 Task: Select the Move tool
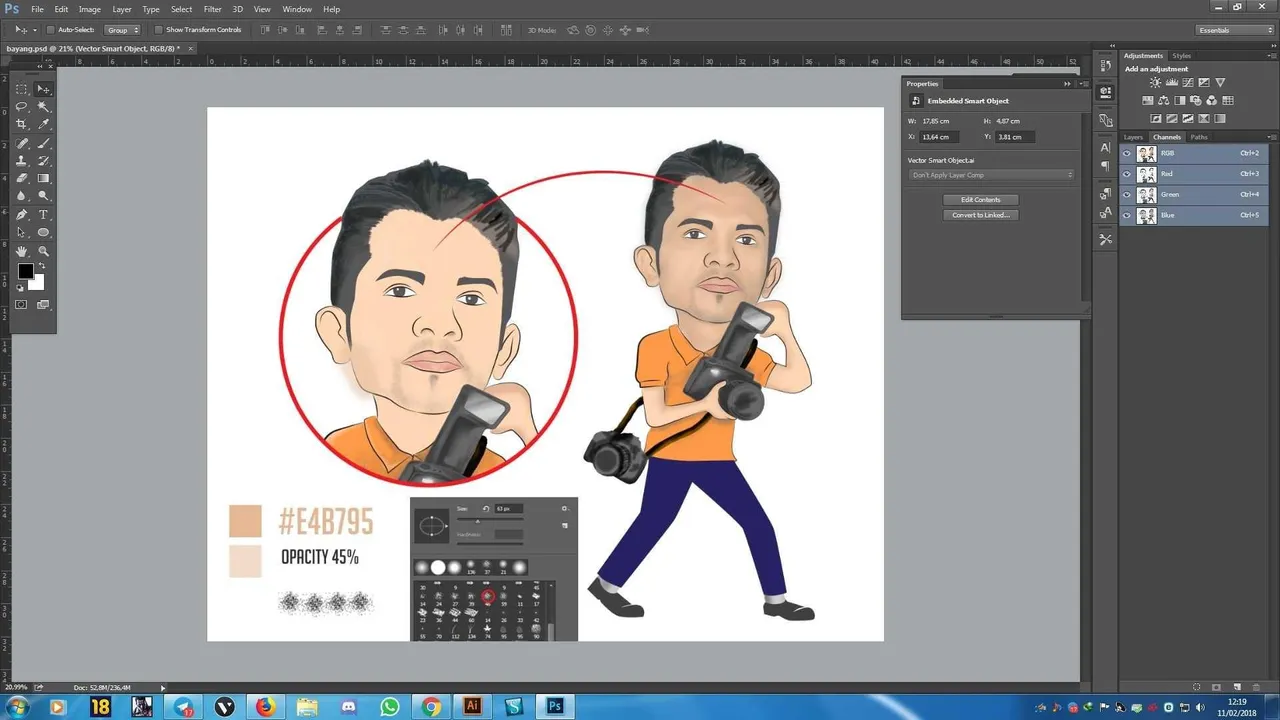tap(44, 89)
